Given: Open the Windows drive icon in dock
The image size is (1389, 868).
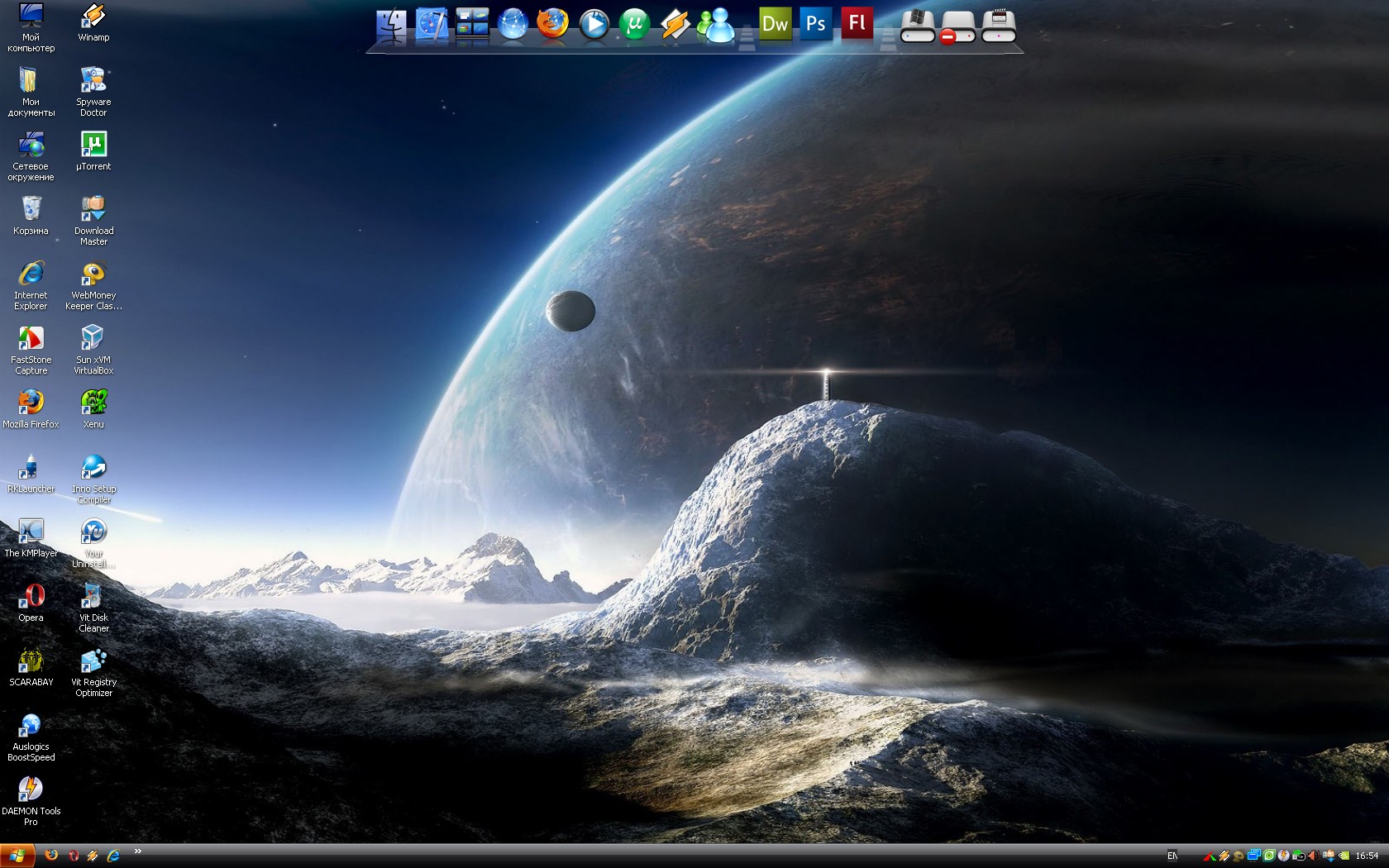Looking at the screenshot, I should (917, 26).
